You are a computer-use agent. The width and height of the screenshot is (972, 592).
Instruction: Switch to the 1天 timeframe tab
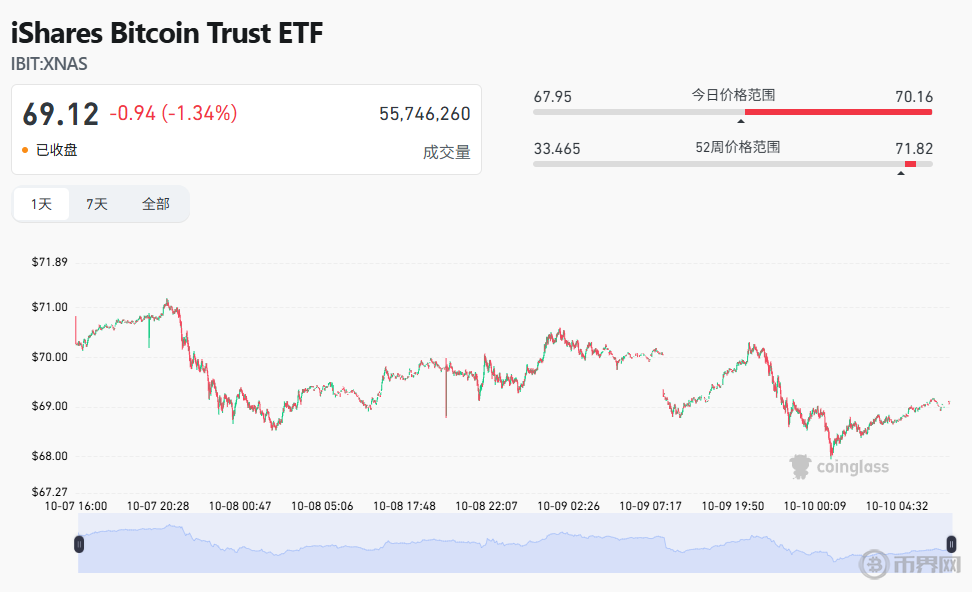point(41,204)
